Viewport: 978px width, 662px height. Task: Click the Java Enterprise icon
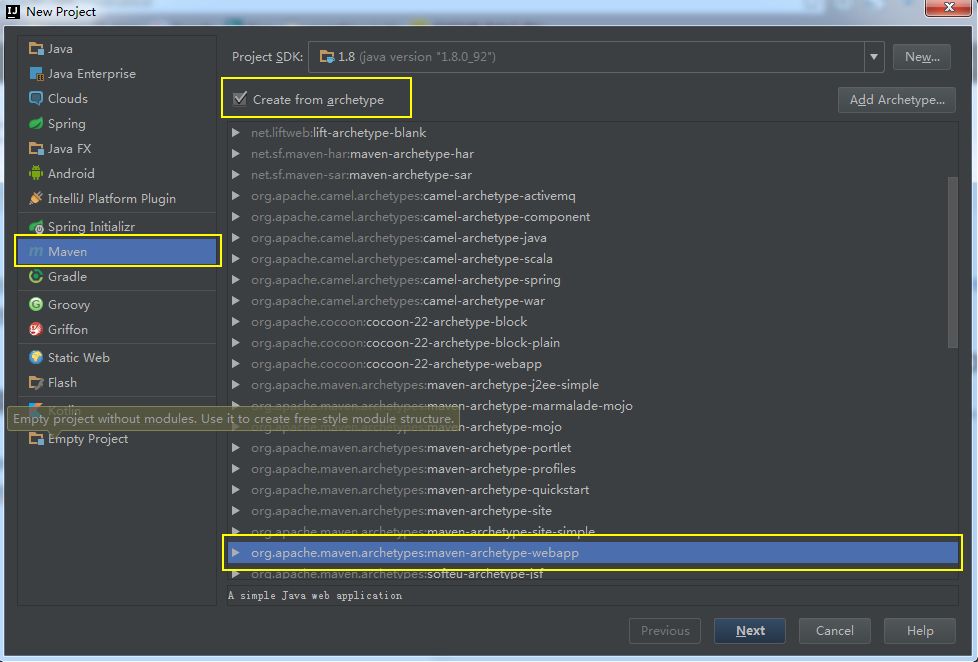[x=36, y=74]
